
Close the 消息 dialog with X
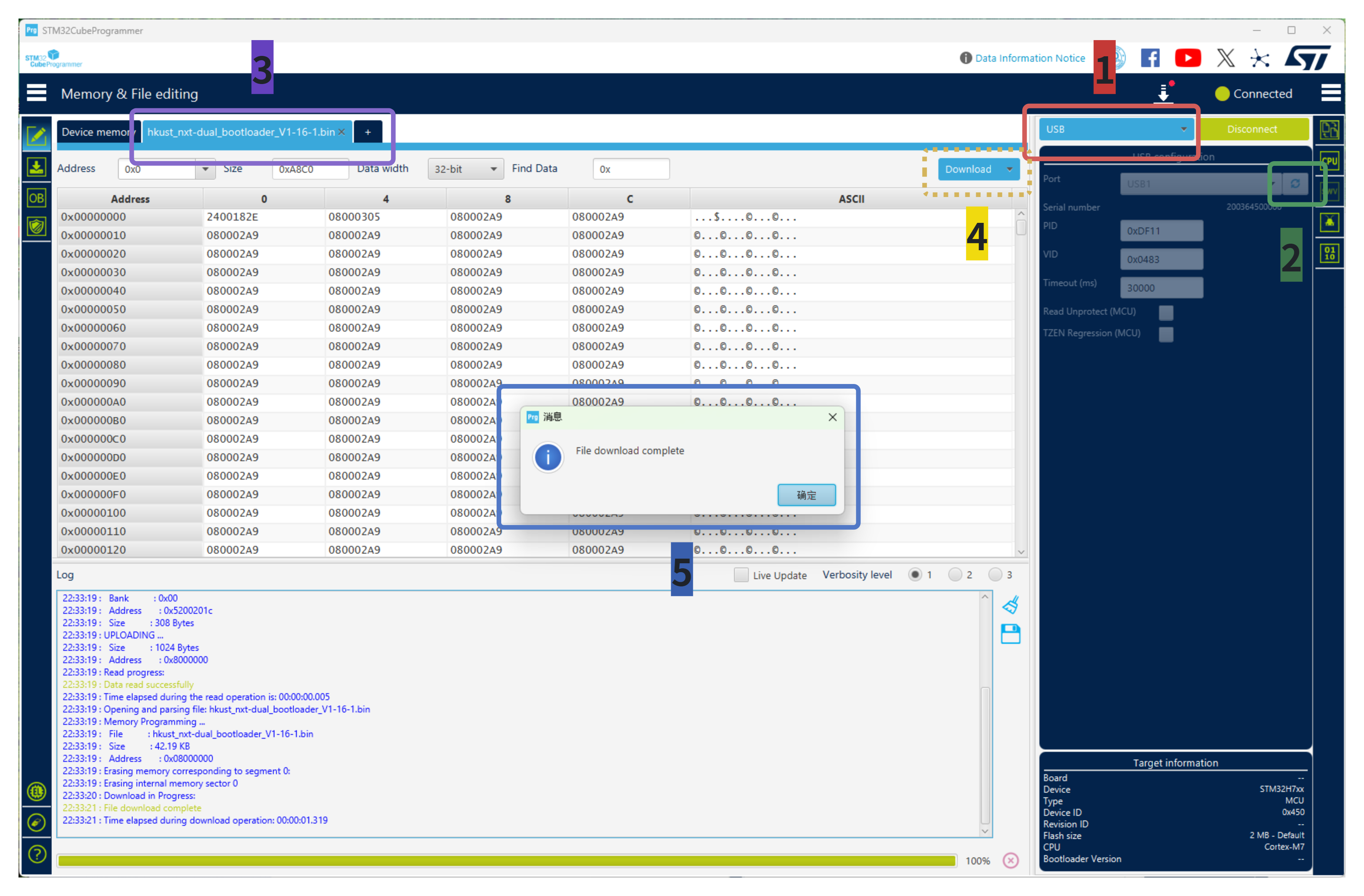tap(832, 417)
